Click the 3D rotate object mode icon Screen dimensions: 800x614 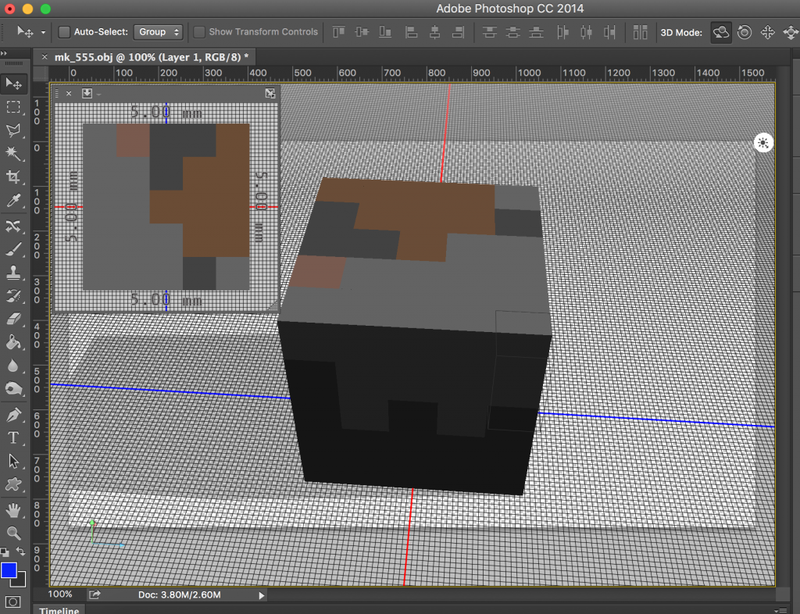coord(720,32)
